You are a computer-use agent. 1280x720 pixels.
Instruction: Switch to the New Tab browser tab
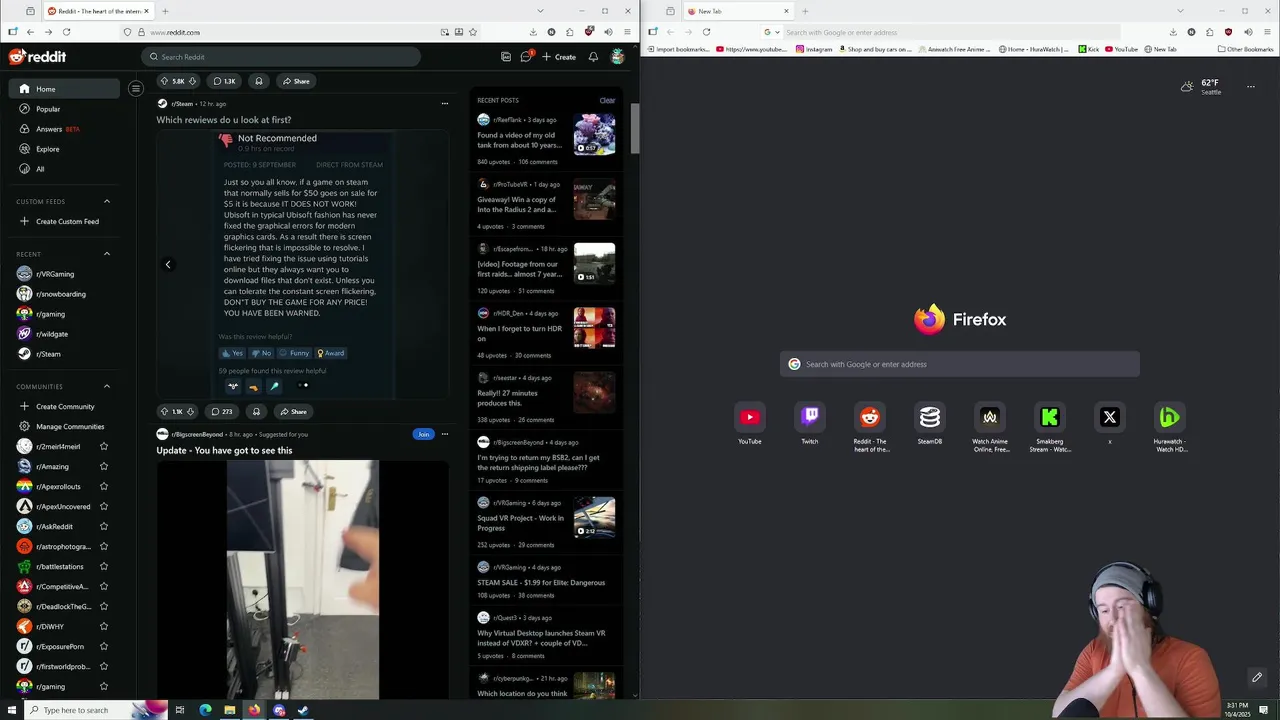[738, 11]
